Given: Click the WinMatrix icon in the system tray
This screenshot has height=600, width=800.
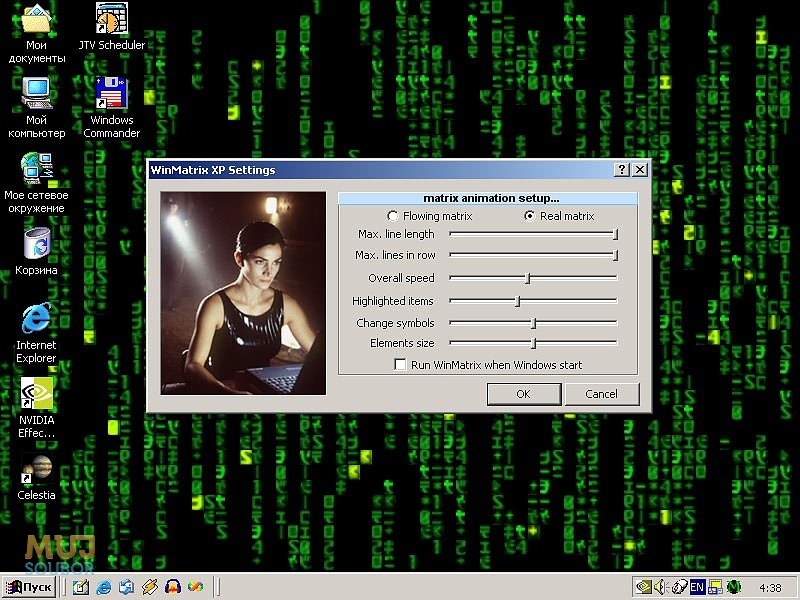Looking at the screenshot, I should [x=733, y=586].
